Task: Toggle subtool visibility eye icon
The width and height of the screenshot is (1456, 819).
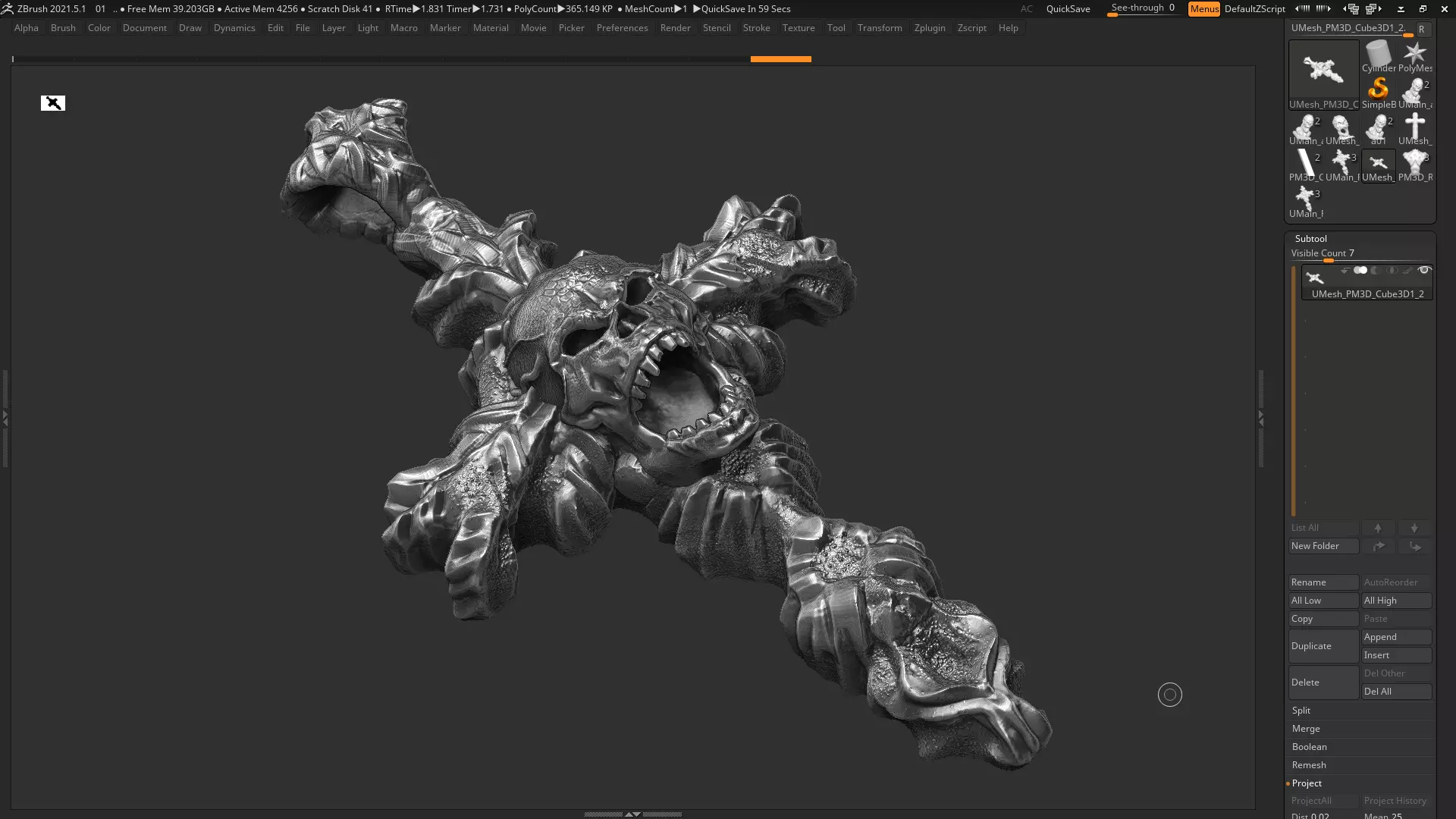Action: point(1424,270)
